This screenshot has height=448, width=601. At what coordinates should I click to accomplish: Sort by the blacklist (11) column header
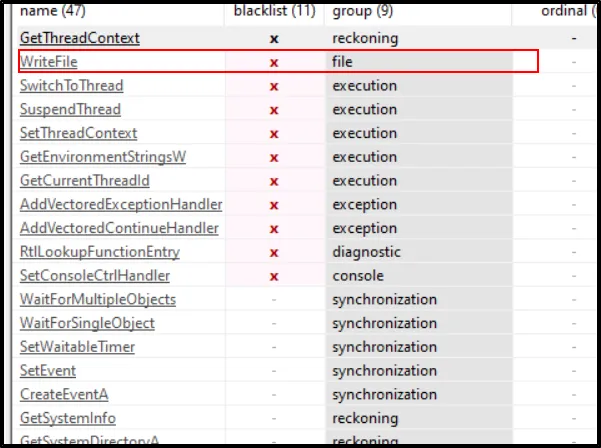point(273,12)
